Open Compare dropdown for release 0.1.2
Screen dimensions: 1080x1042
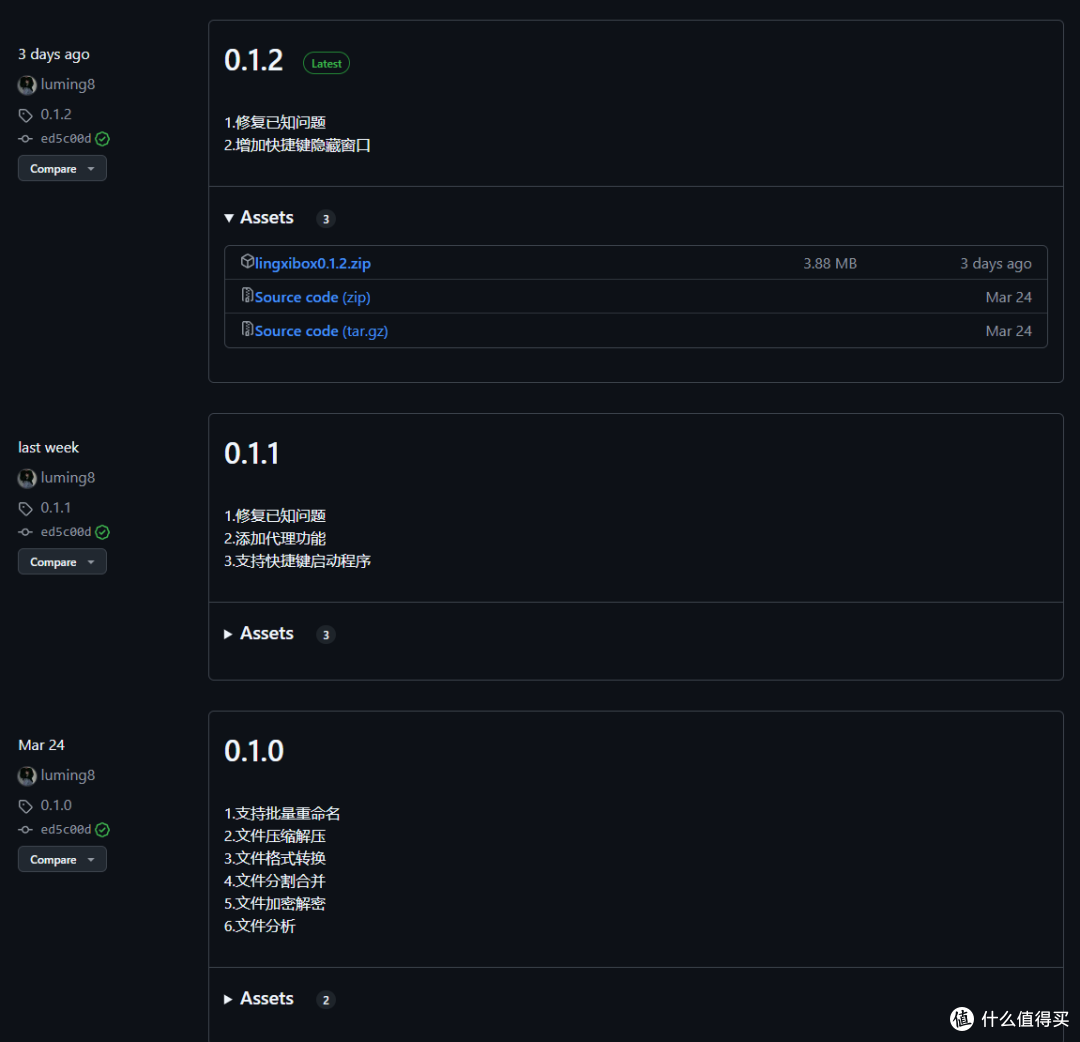pyautogui.click(x=62, y=169)
